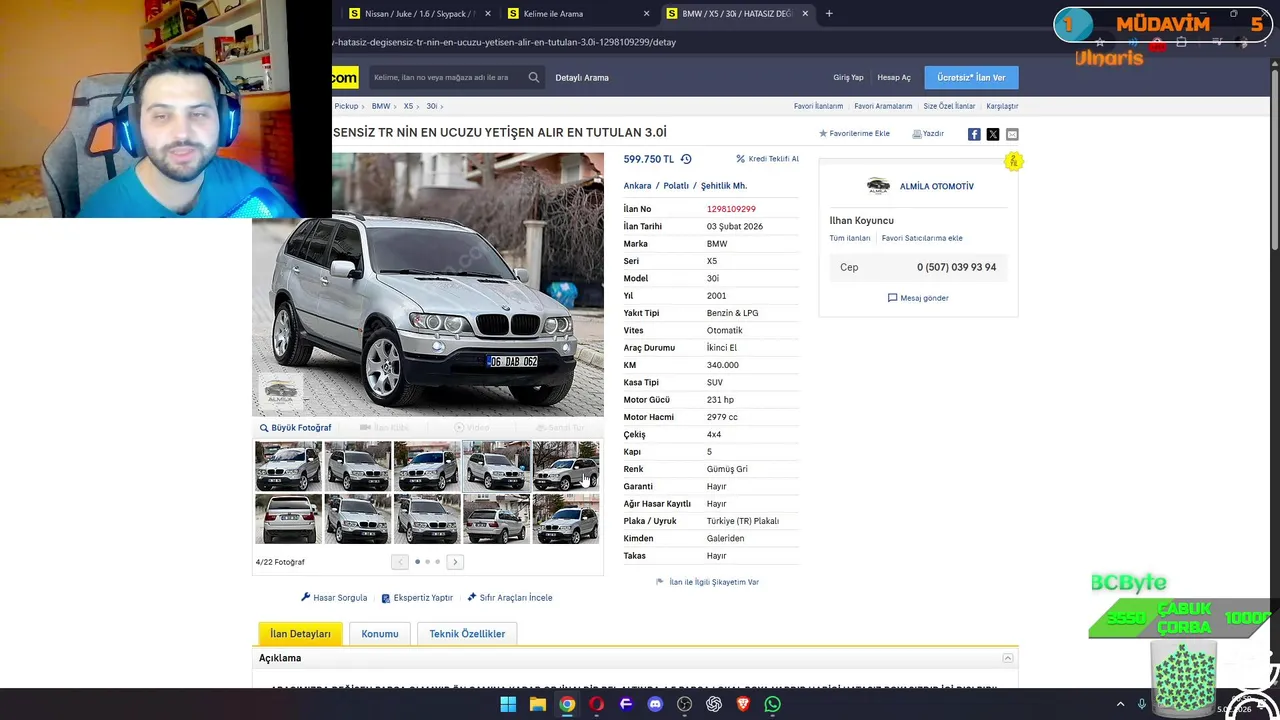Open price history clock icon next to 599.750 TL
The image size is (1280, 720).
click(x=686, y=159)
